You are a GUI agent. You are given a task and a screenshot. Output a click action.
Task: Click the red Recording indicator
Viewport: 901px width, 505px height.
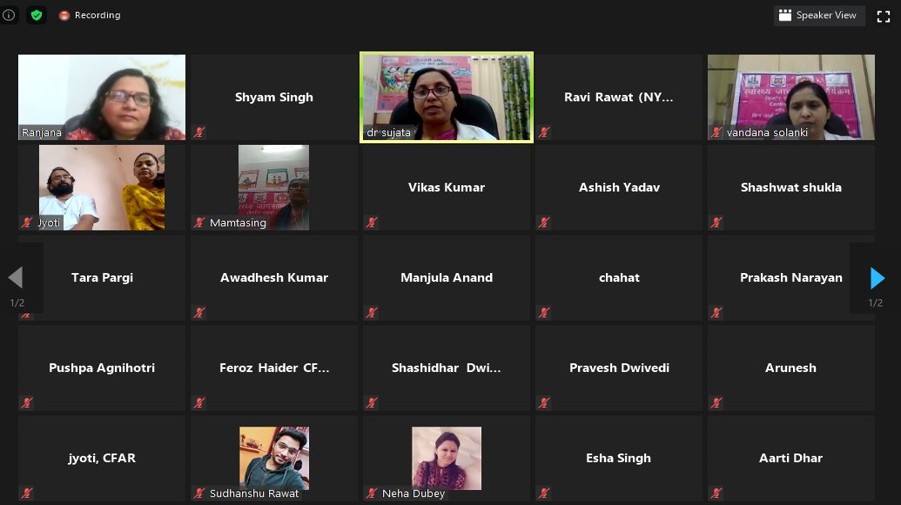pyautogui.click(x=89, y=15)
